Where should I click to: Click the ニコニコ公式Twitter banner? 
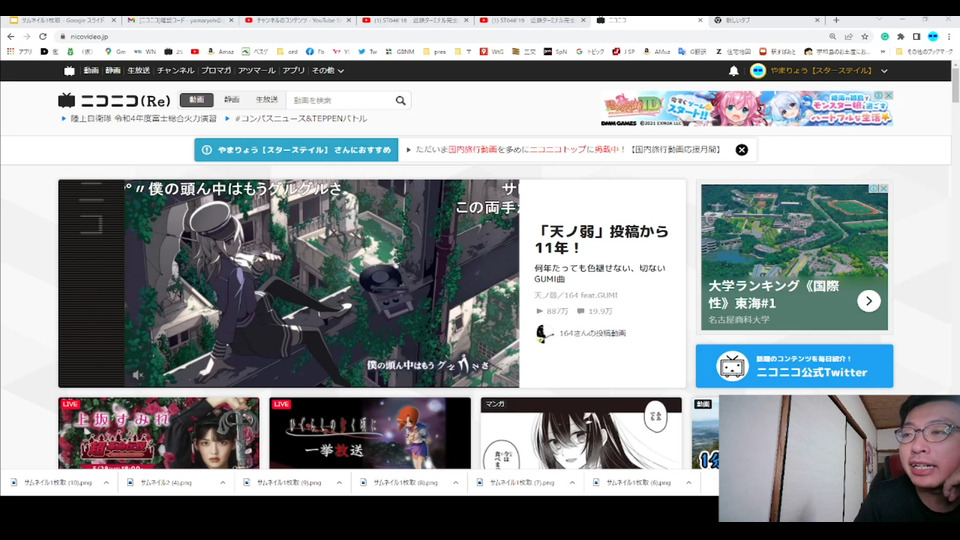click(x=794, y=366)
